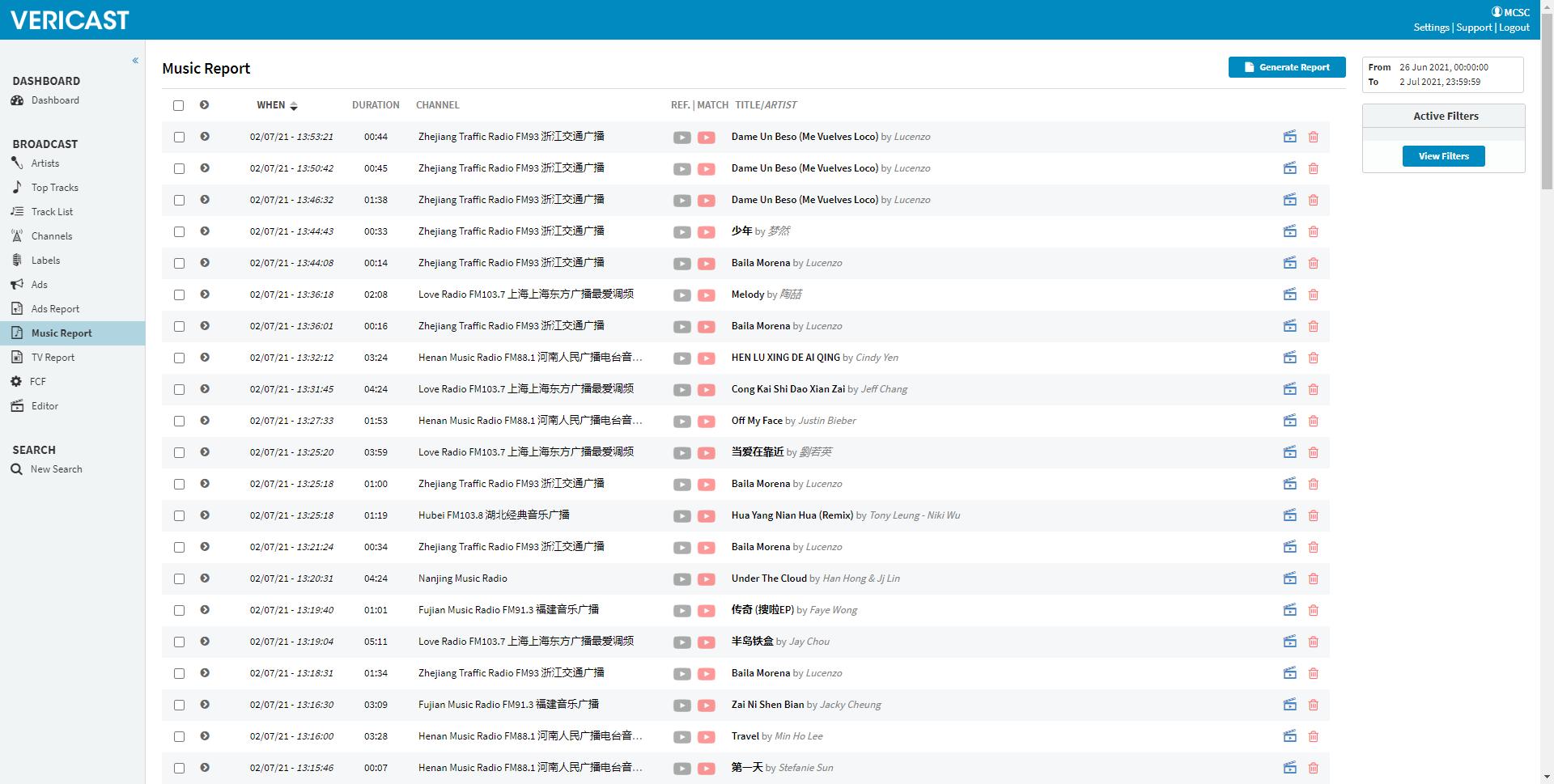Click the Dashboard gauge icon in sidebar
This screenshot has width=1554, height=784.
click(17, 100)
